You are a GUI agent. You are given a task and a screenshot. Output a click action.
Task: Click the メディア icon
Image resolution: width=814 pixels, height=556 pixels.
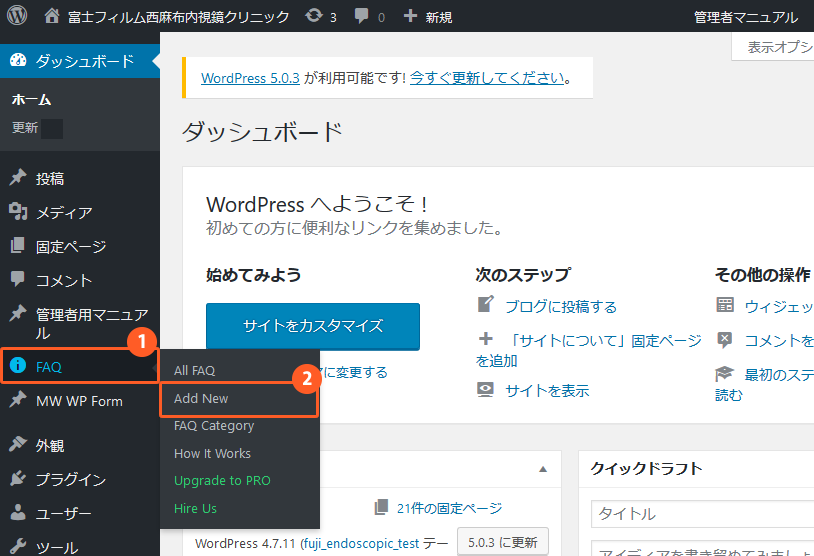click(18, 211)
